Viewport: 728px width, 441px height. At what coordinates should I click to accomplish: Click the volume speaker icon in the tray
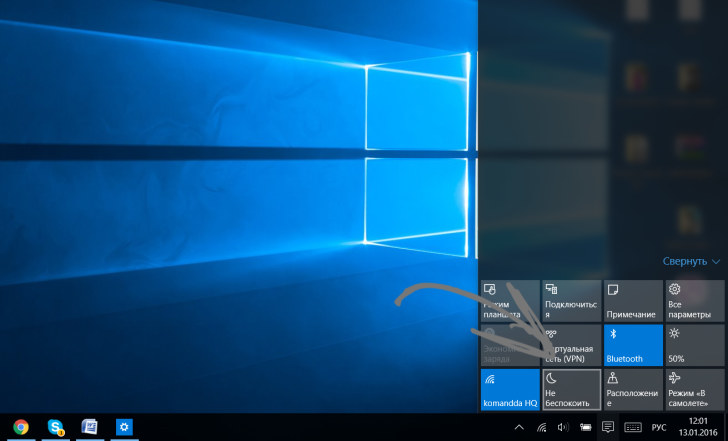click(x=562, y=427)
